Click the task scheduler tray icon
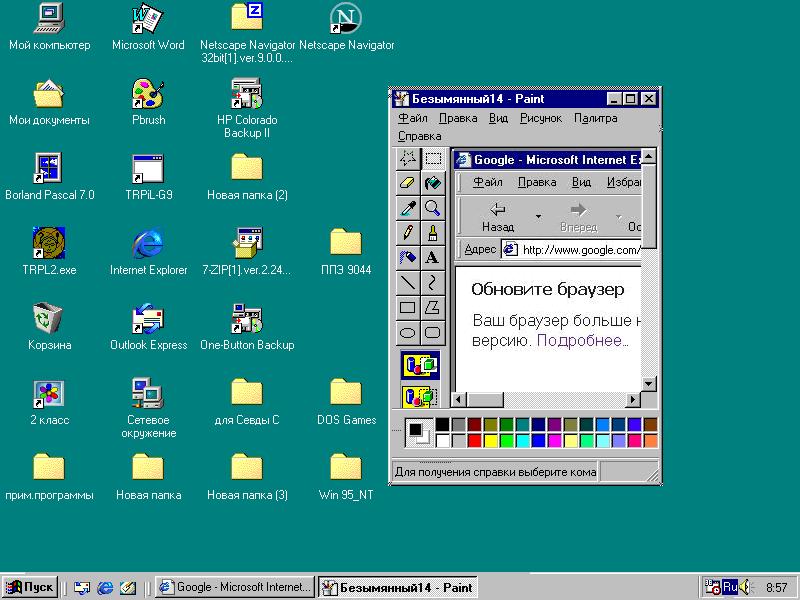This screenshot has width=800, height=600. pos(713,587)
